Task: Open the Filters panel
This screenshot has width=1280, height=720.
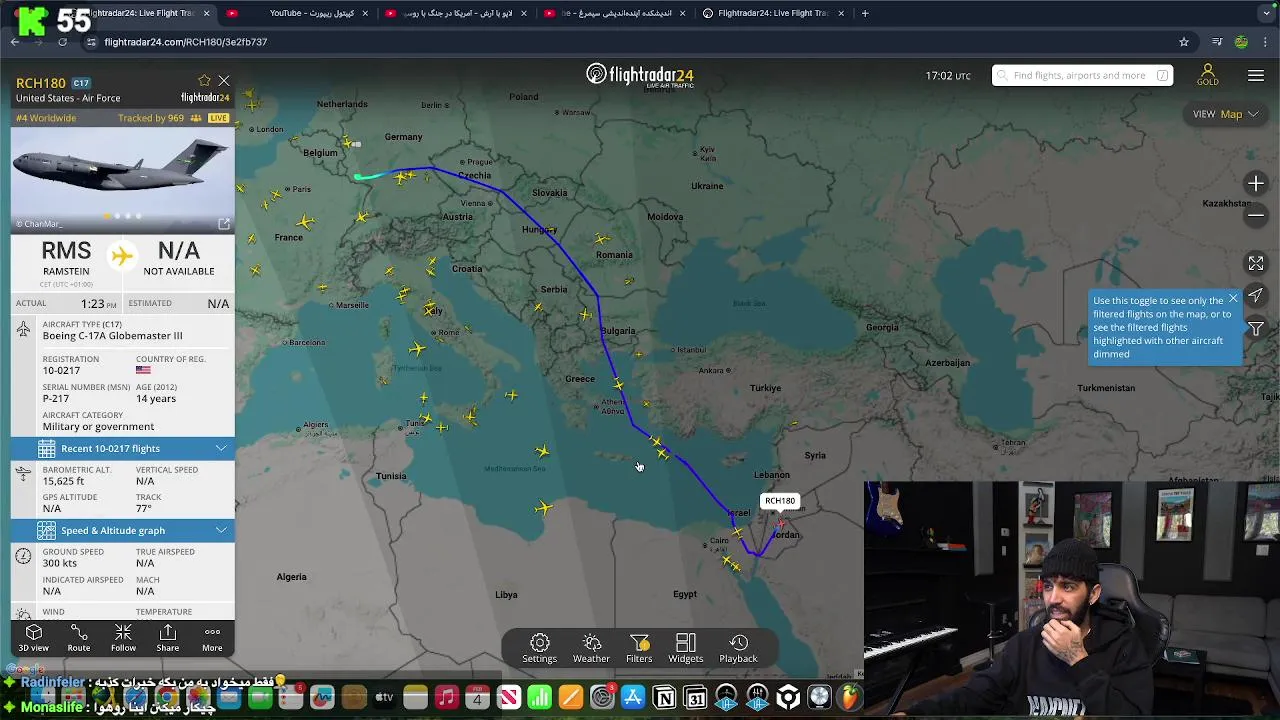Action: pos(639,648)
